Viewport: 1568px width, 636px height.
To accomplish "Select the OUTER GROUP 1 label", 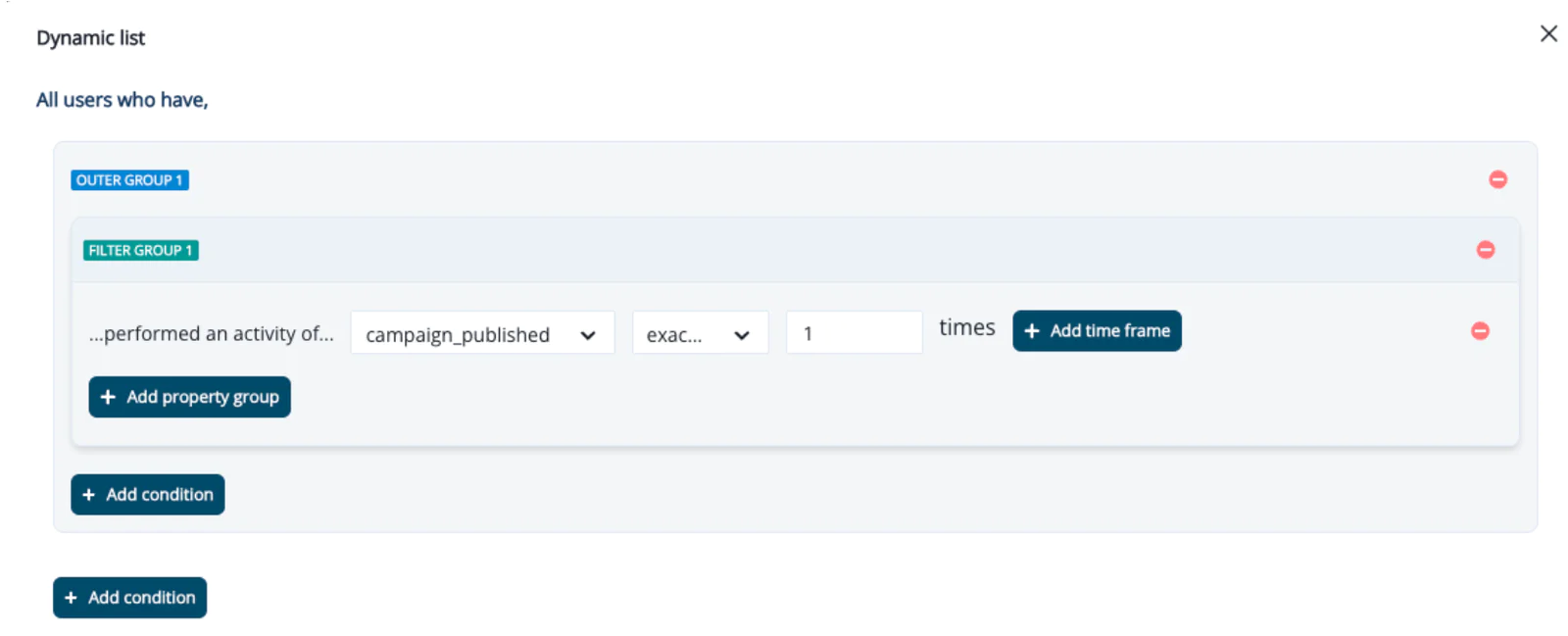I will click(x=129, y=179).
